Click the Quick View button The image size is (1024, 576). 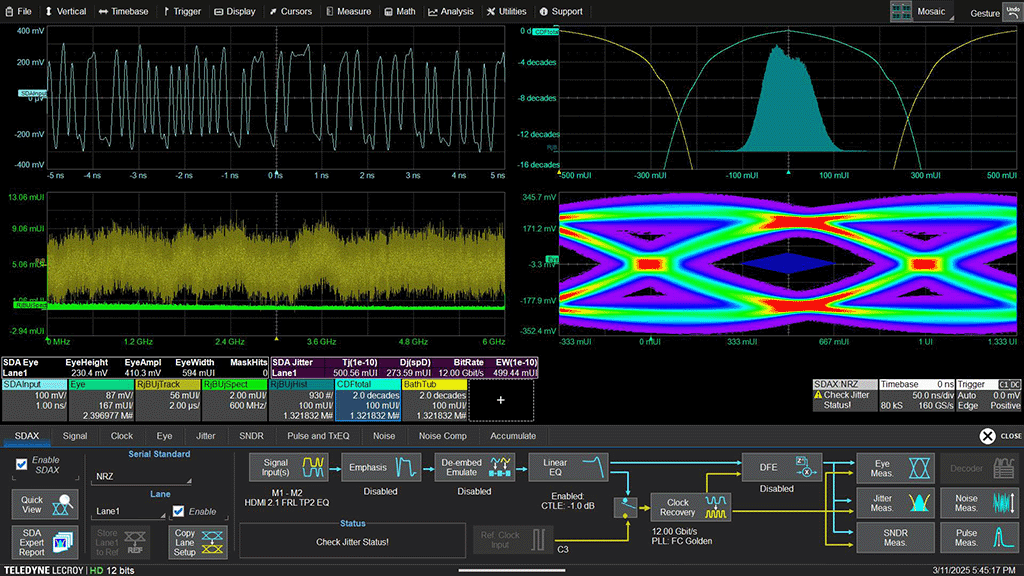coord(46,504)
